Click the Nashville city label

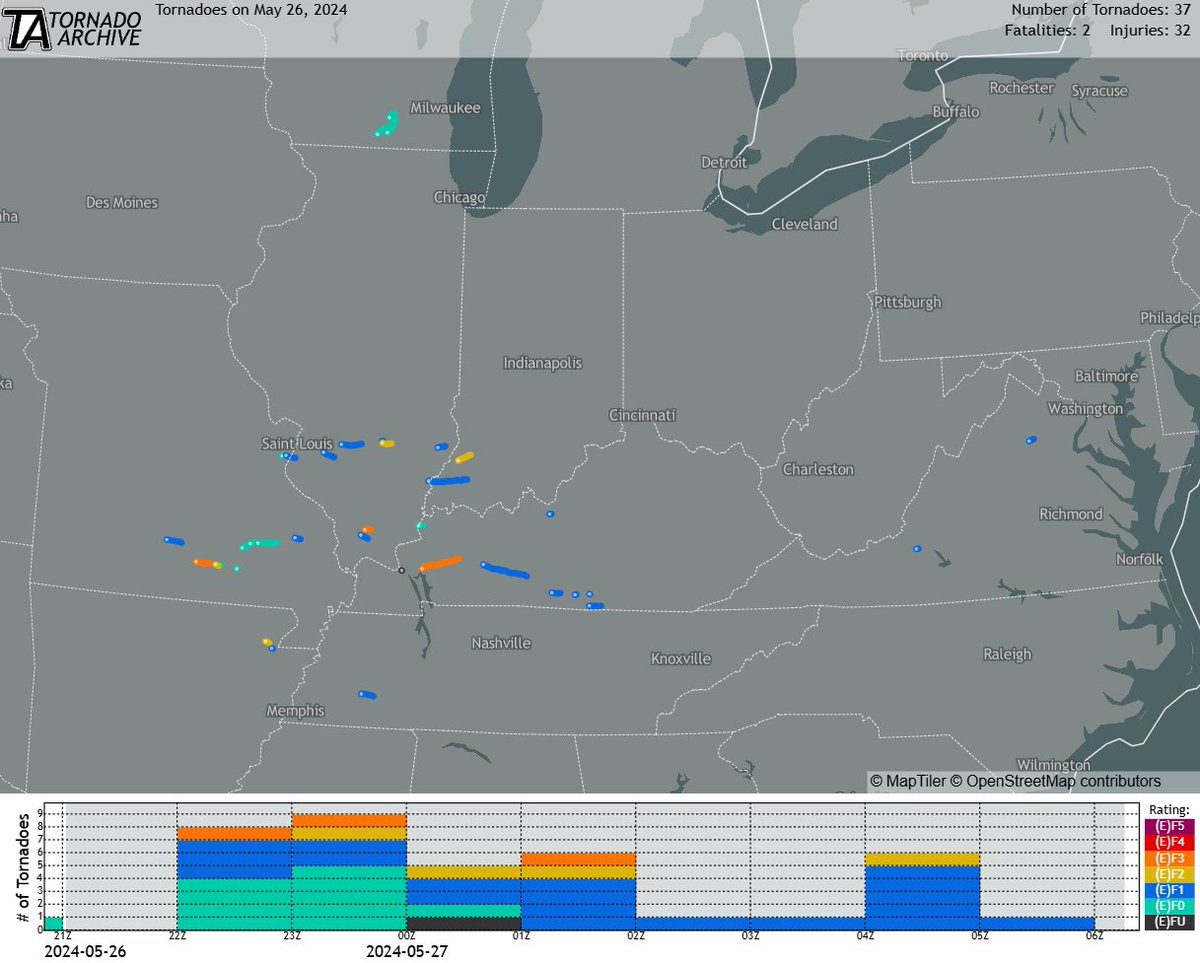pos(501,643)
